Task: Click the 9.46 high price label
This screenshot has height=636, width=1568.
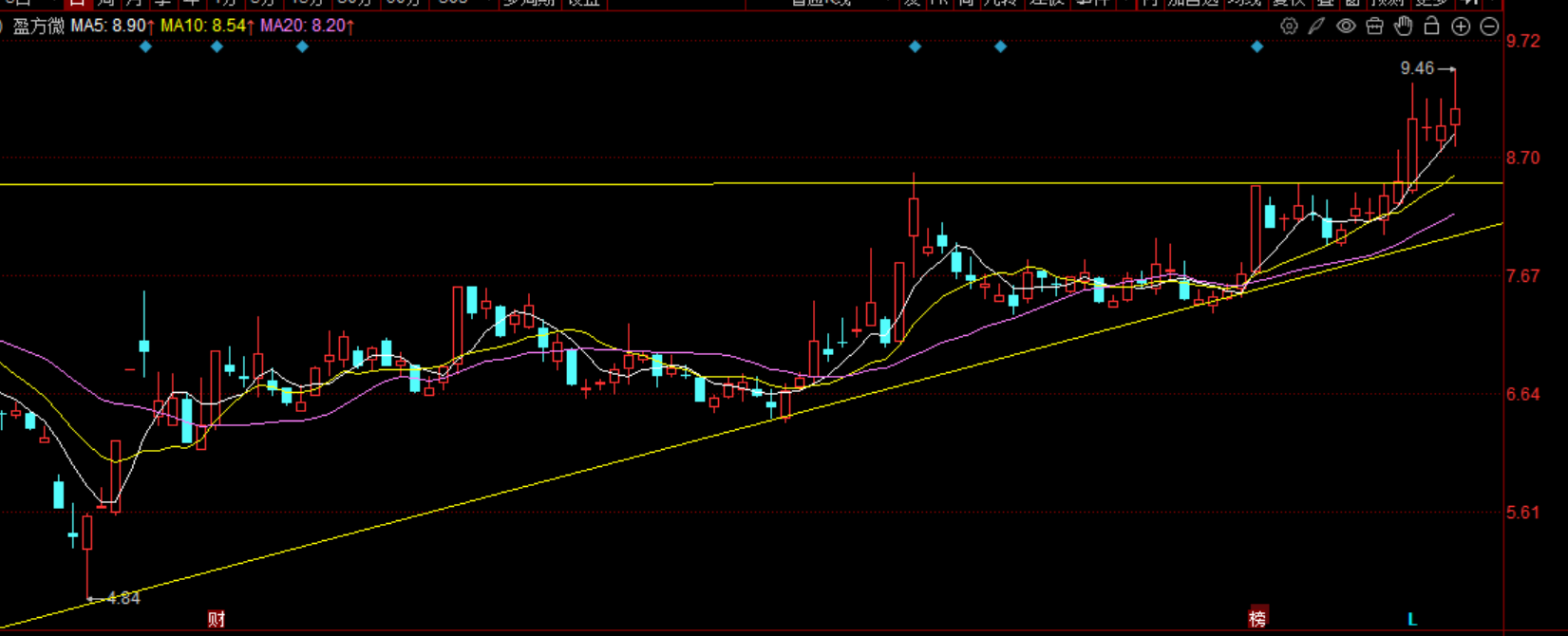Action: pyautogui.click(x=1417, y=68)
